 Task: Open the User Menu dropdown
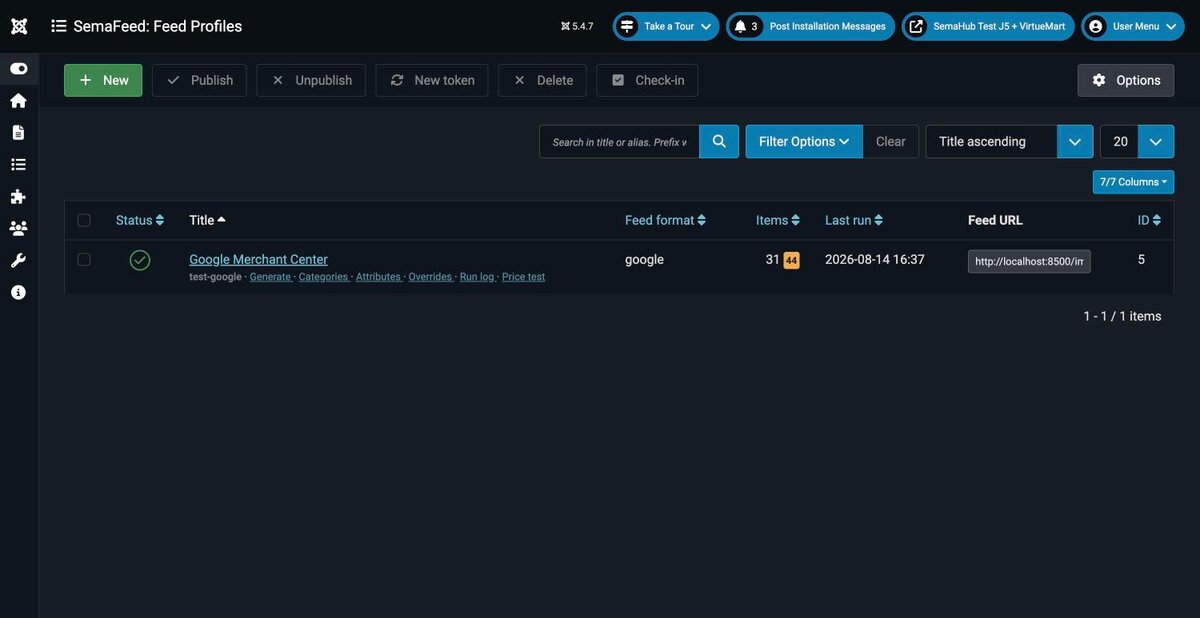(1133, 26)
